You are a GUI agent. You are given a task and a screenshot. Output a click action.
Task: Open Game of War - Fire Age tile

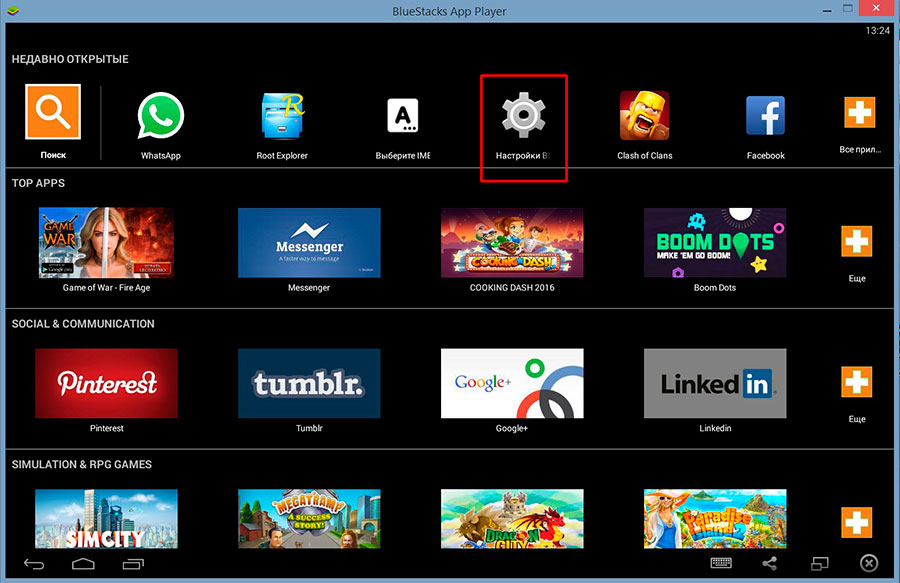tap(106, 243)
